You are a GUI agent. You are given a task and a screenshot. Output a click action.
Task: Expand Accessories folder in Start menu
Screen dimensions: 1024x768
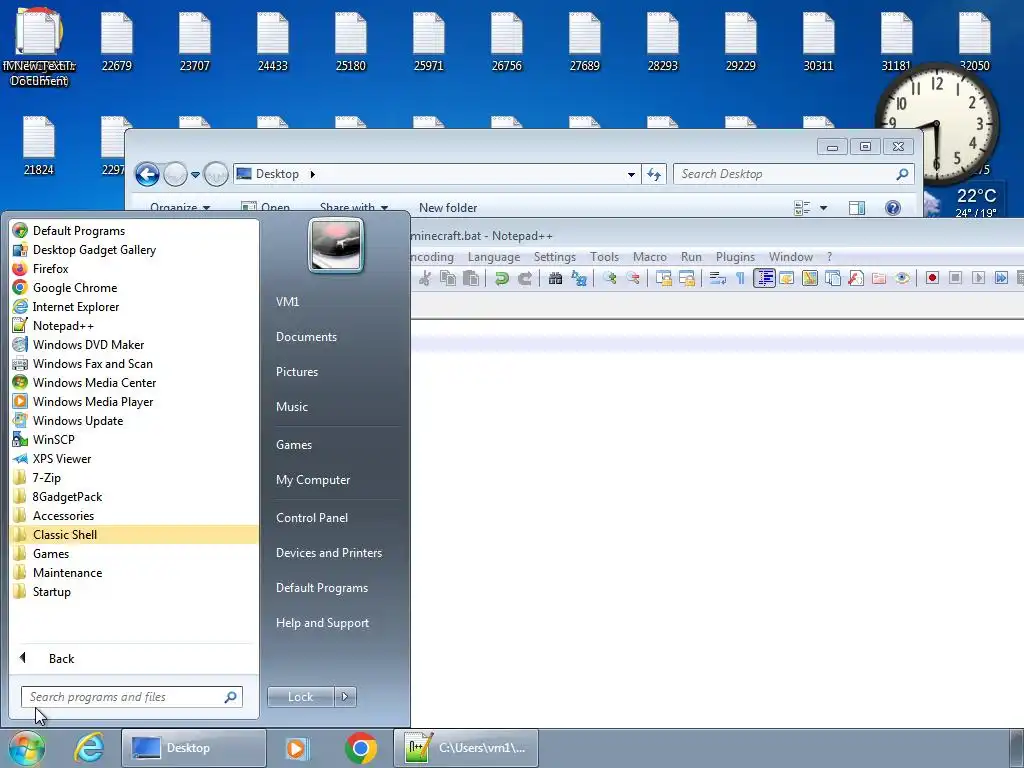(135, 516)
